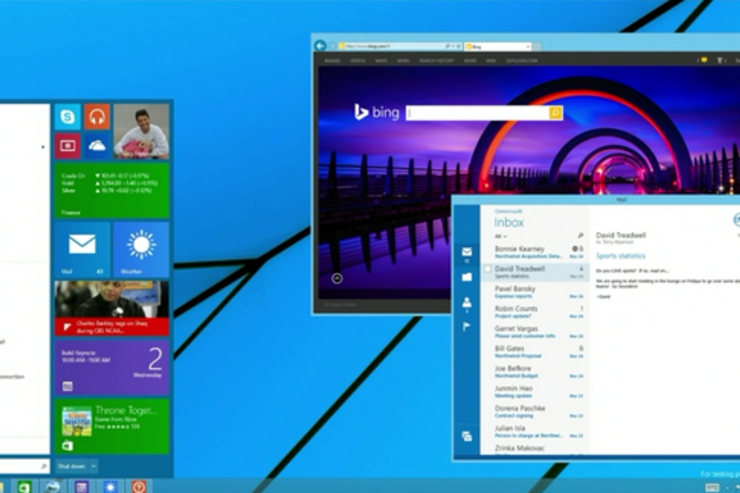
Task: Click the Bing search magnifier button
Action: pyautogui.click(x=555, y=113)
